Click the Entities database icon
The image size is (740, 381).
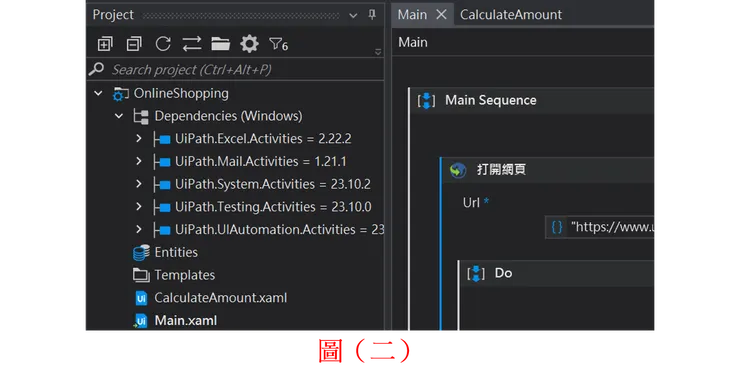click(x=141, y=253)
